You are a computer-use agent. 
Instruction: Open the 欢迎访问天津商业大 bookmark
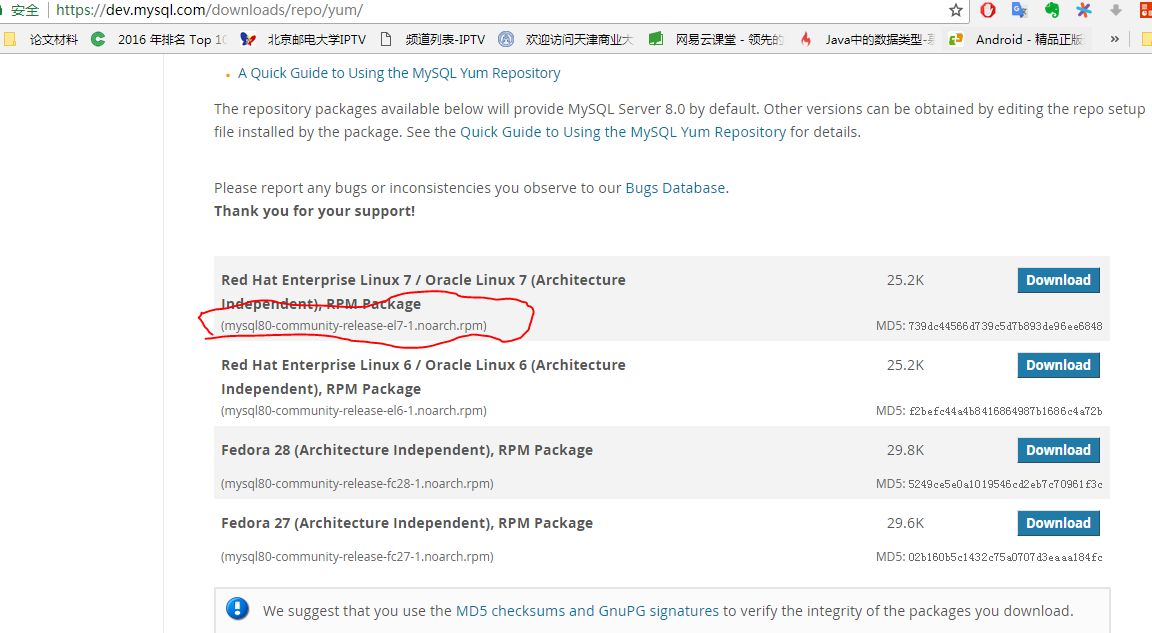pyautogui.click(x=566, y=40)
